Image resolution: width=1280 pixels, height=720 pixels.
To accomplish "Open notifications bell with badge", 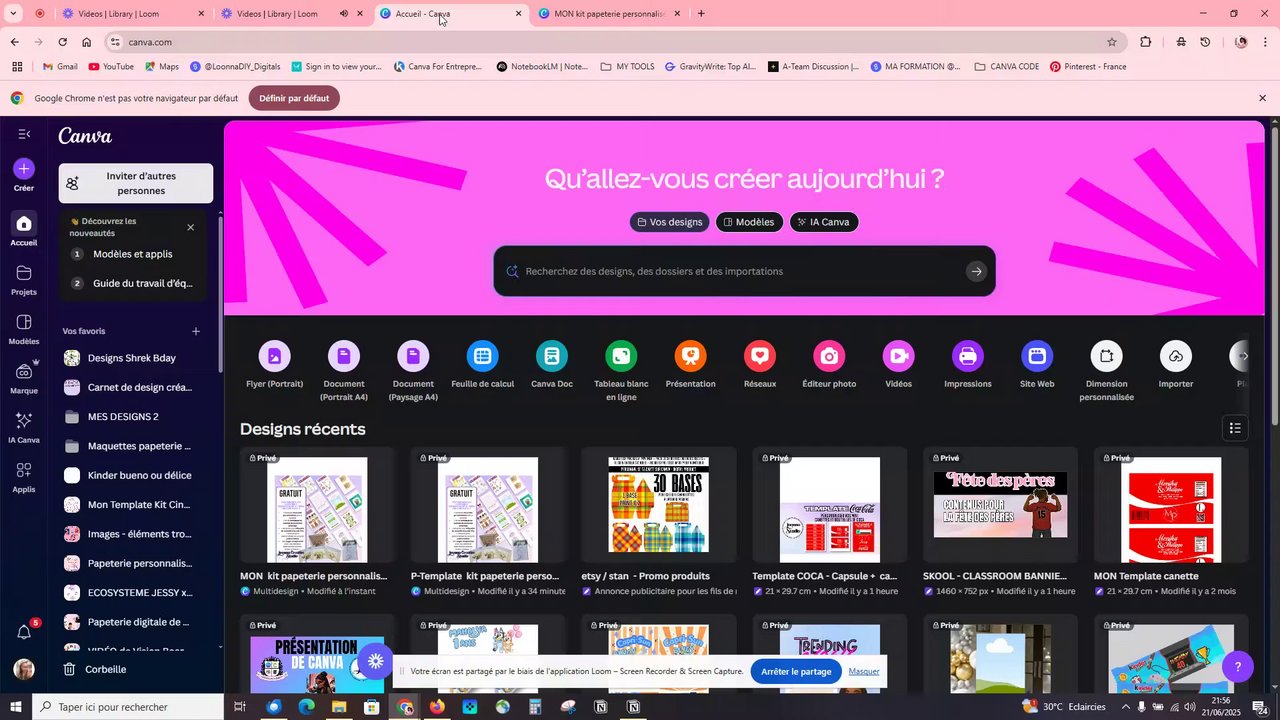I will pos(24,632).
